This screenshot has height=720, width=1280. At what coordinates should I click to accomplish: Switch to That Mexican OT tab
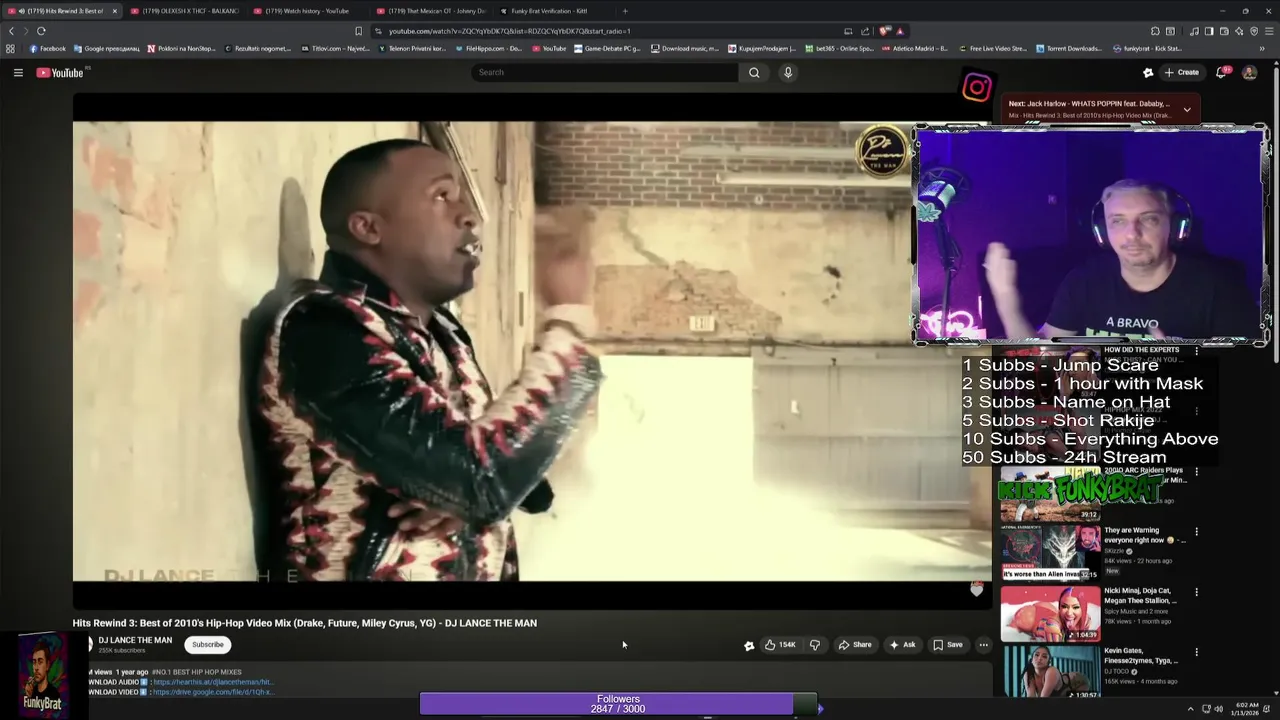tap(430, 11)
